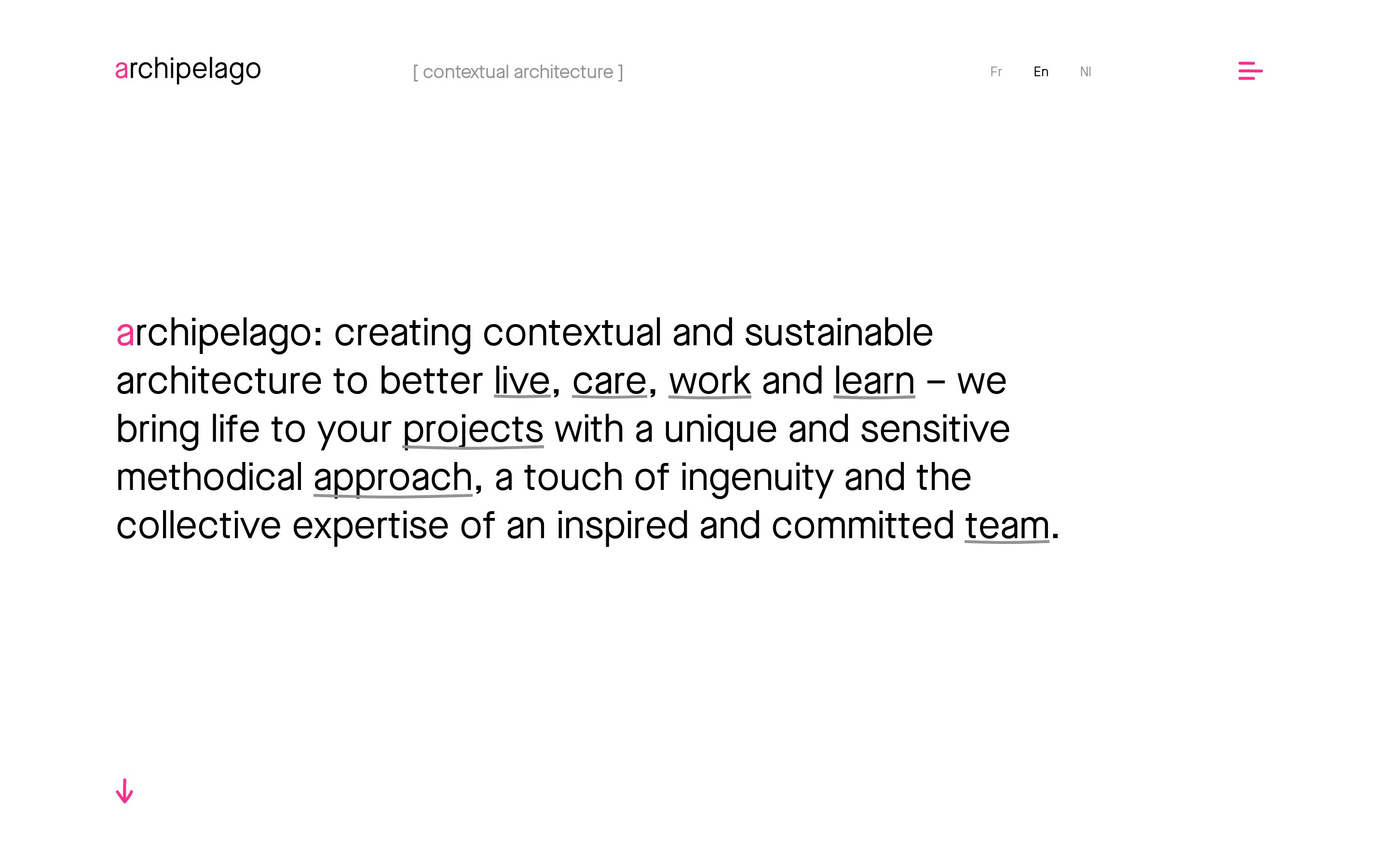Screen dimensions: 1389x868
Task: Open the pink hamburger menu
Action: (1250, 71)
